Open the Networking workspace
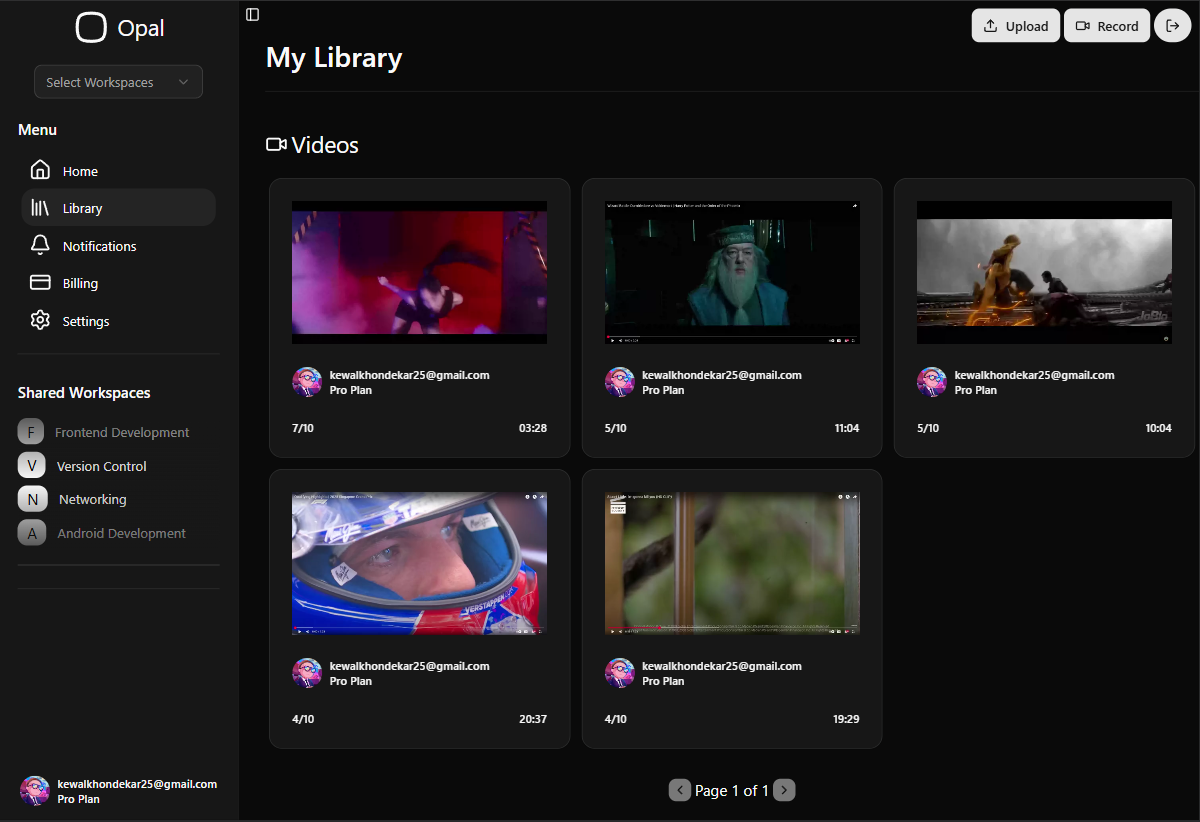Viewport: 1200px width, 822px height. 118,499
